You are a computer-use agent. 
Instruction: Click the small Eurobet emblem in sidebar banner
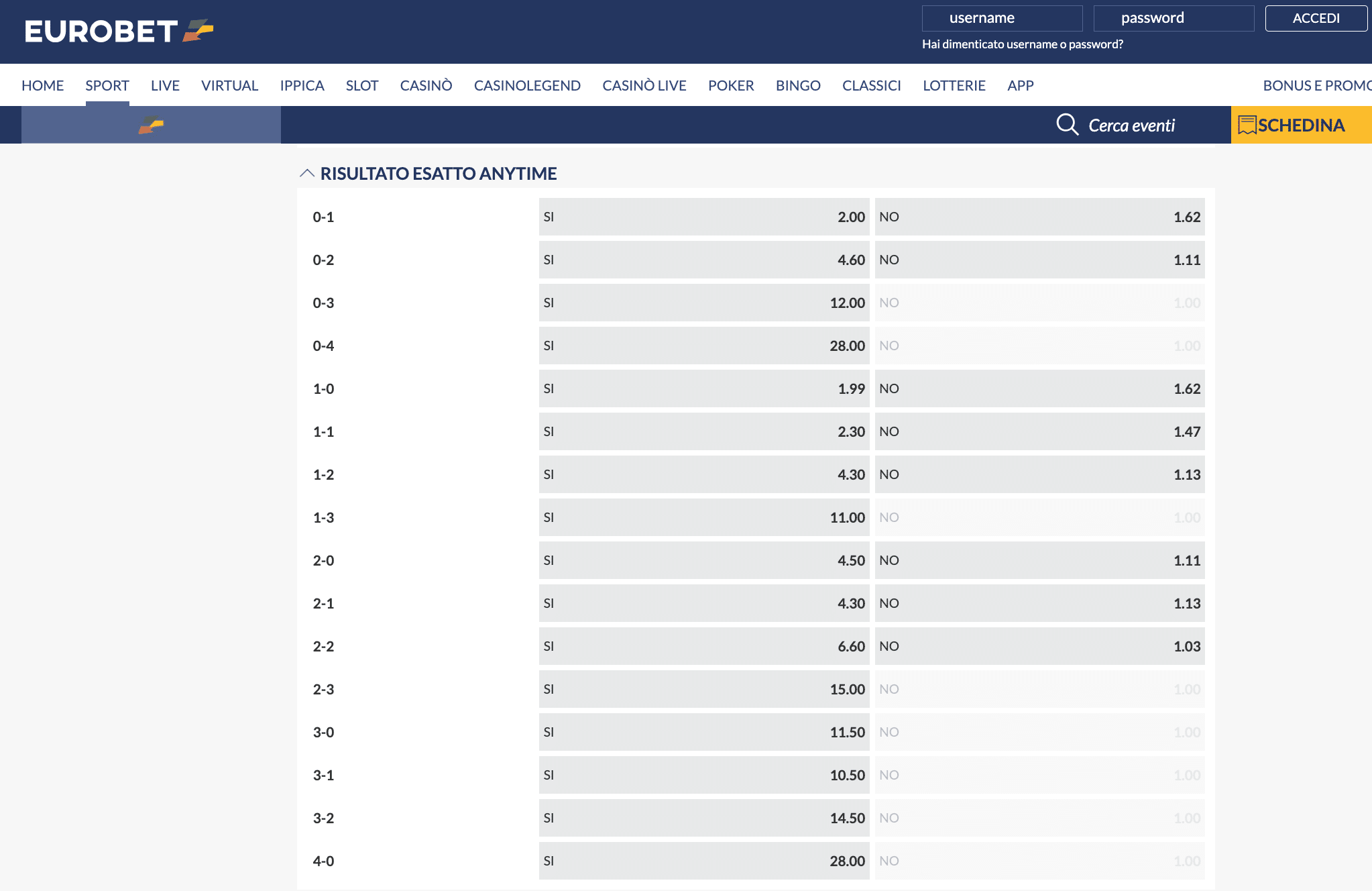pyautogui.click(x=151, y=125)
